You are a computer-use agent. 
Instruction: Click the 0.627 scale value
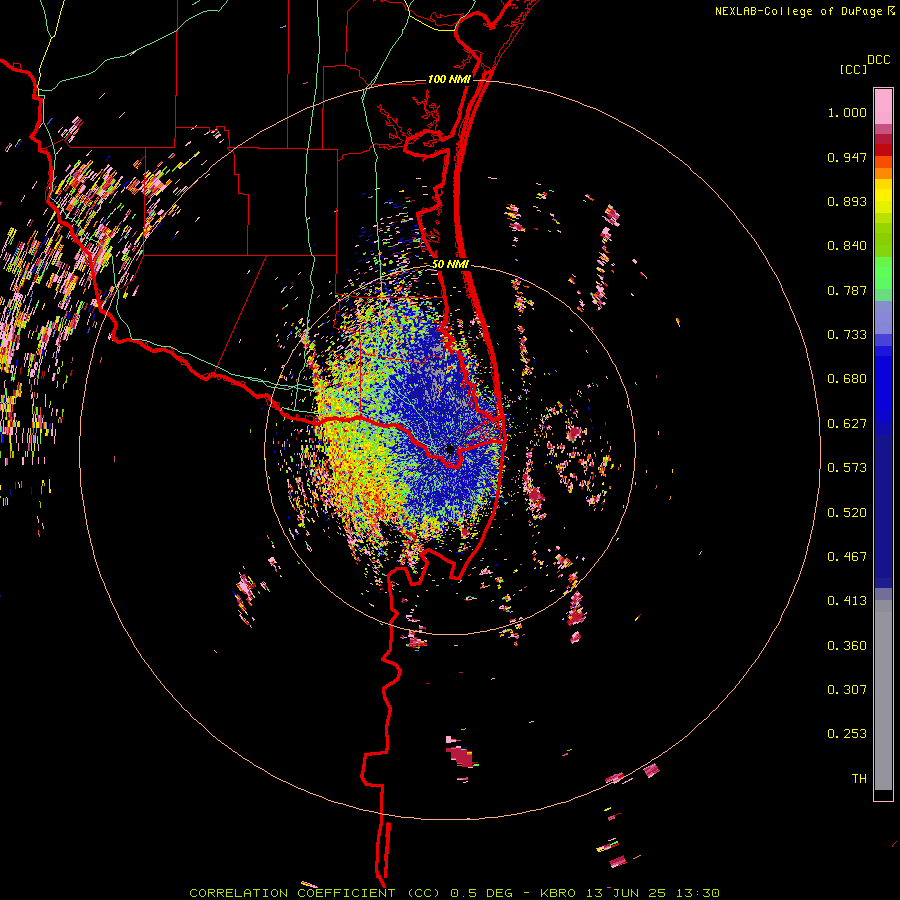pyautogui.click(x=847, y=424)
